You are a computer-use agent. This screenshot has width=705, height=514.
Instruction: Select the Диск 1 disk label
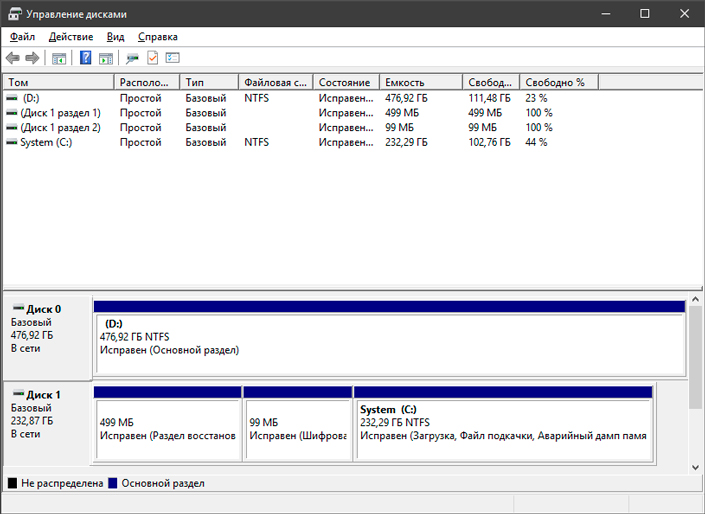click(47, 424)
